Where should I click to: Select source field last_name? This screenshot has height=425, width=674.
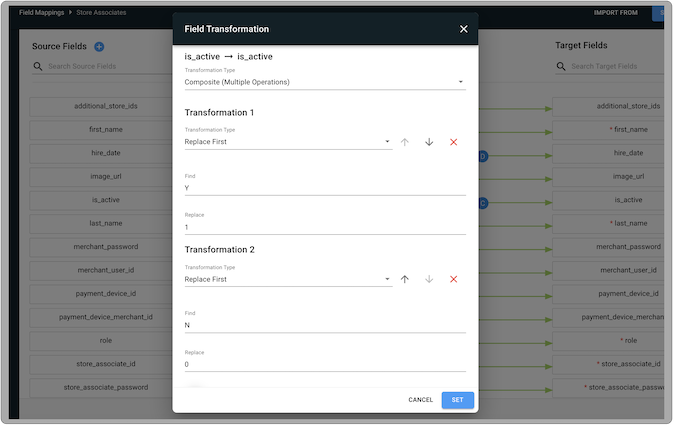(101, 223)
